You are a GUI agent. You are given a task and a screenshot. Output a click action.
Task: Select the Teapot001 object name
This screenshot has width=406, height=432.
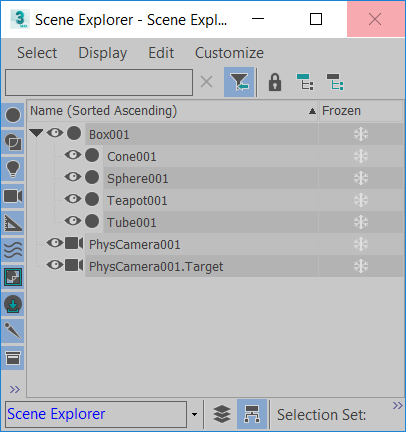[137, 201]
